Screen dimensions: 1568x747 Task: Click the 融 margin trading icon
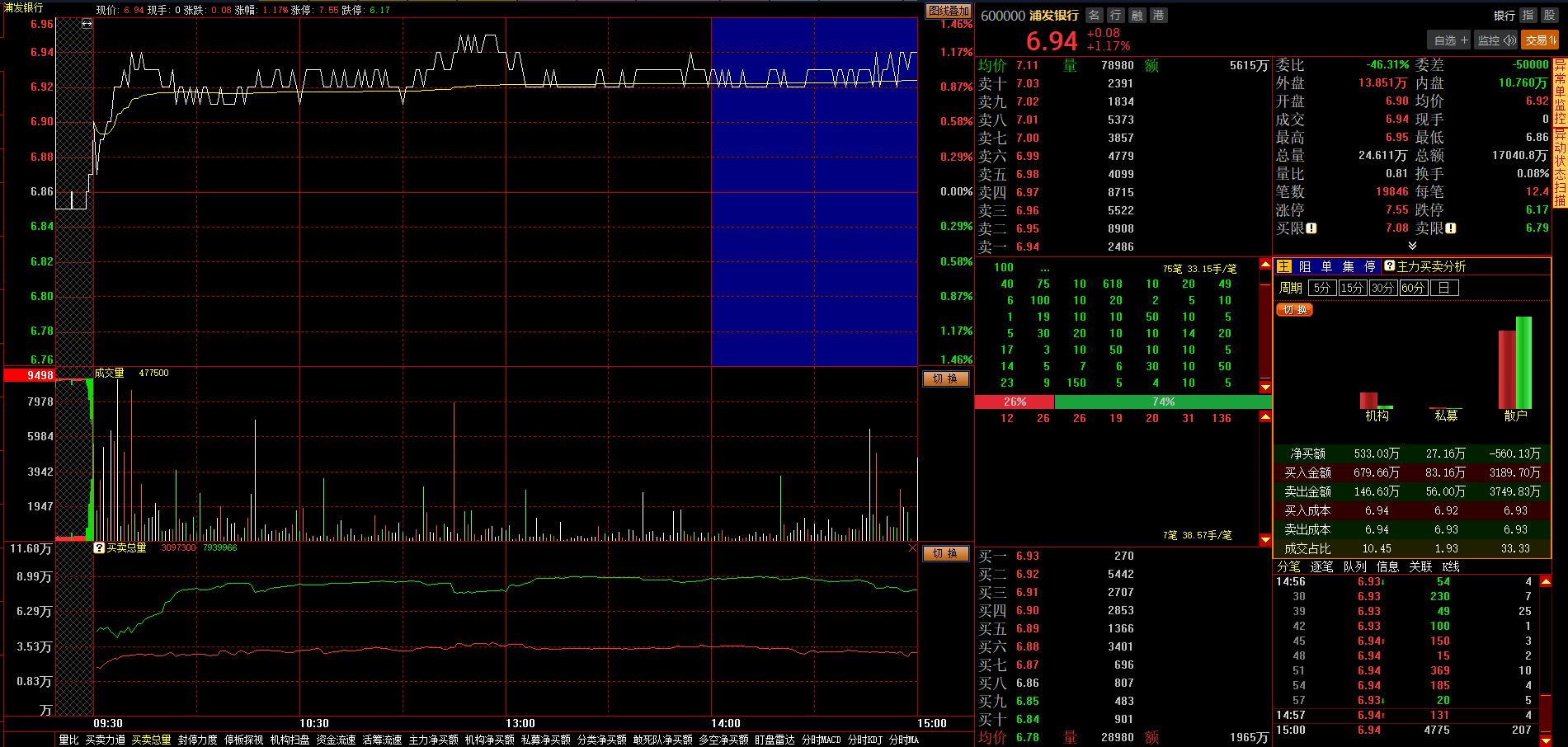coord(1137,16)
